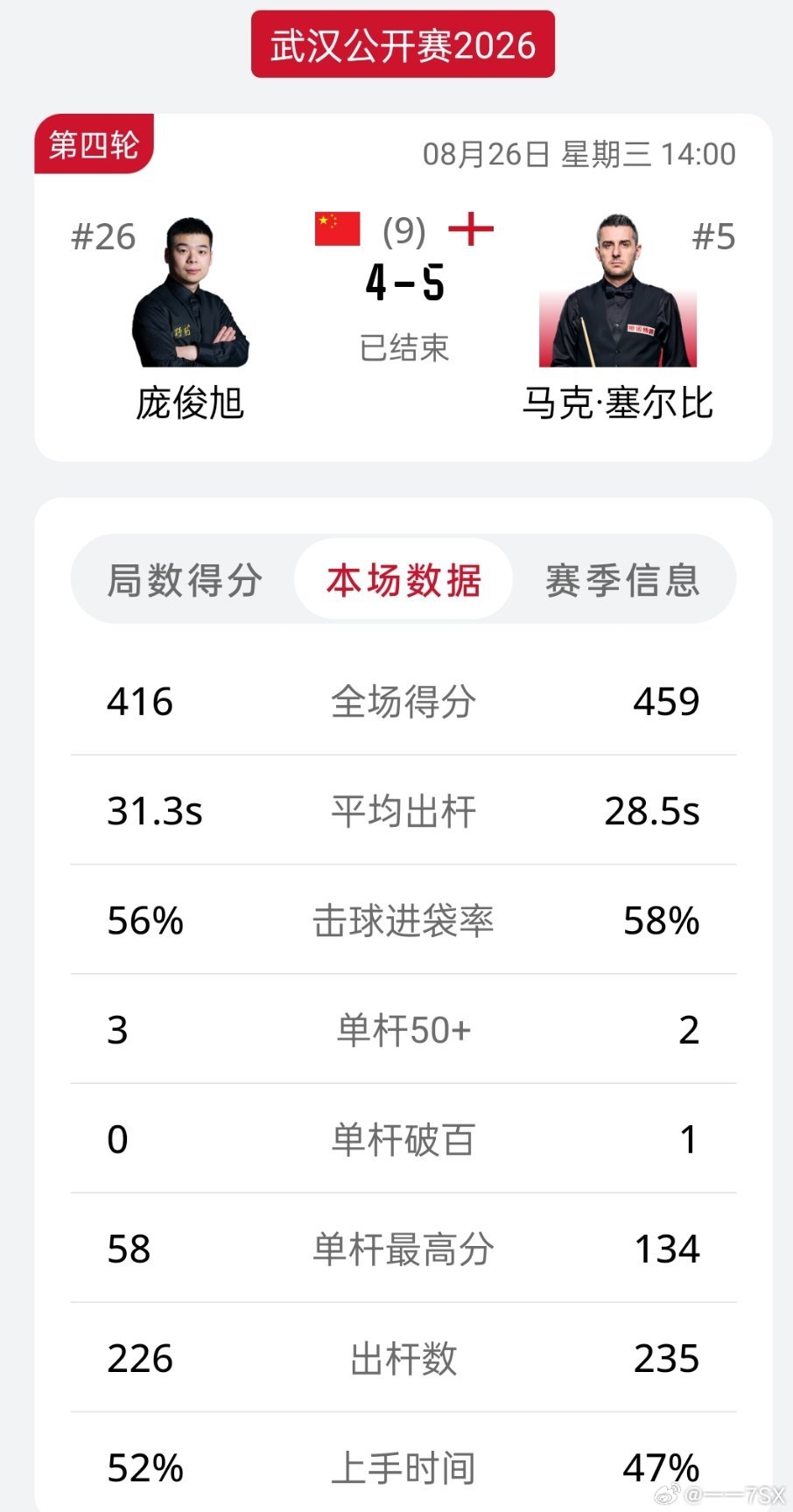Select the 单杆破百 stat row label
The height and width of the screenshot is (1512, 793).
(404, 1139)
